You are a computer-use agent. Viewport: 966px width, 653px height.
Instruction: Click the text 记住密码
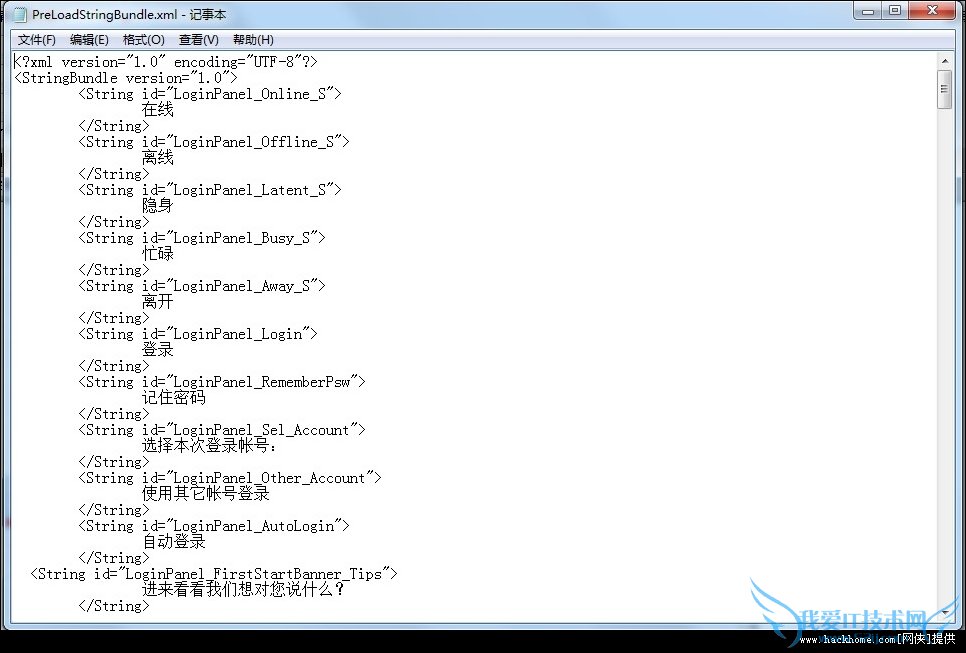pyautogui.click(x=174, y=398)
